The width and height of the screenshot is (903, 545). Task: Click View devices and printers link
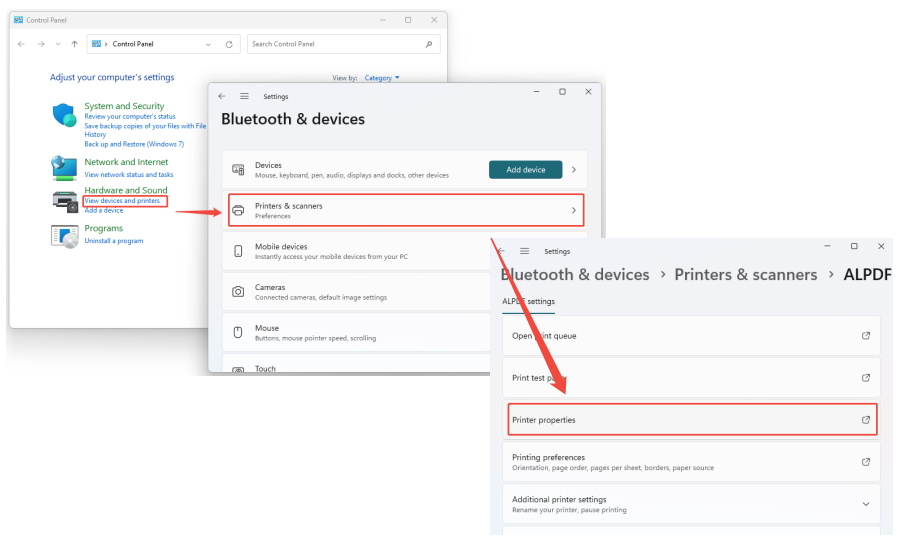click(122, 201)
